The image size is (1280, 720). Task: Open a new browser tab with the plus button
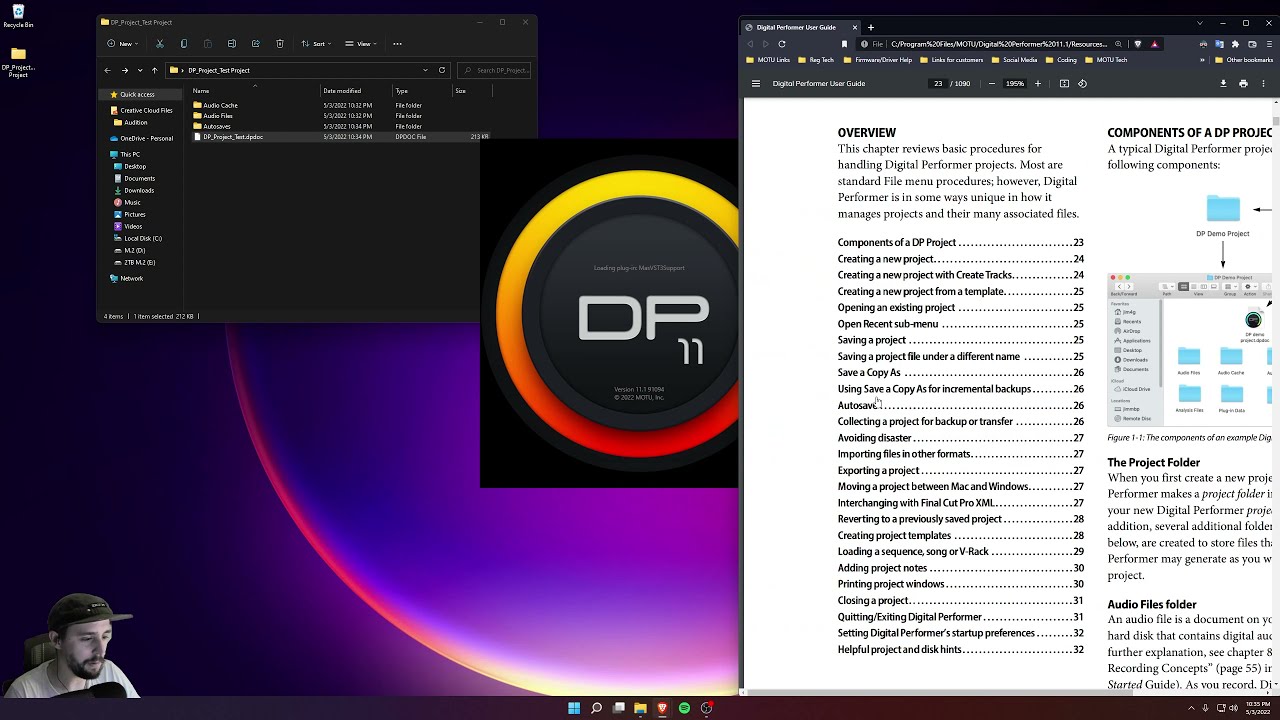pyautogui.click(x=870, y=27)
